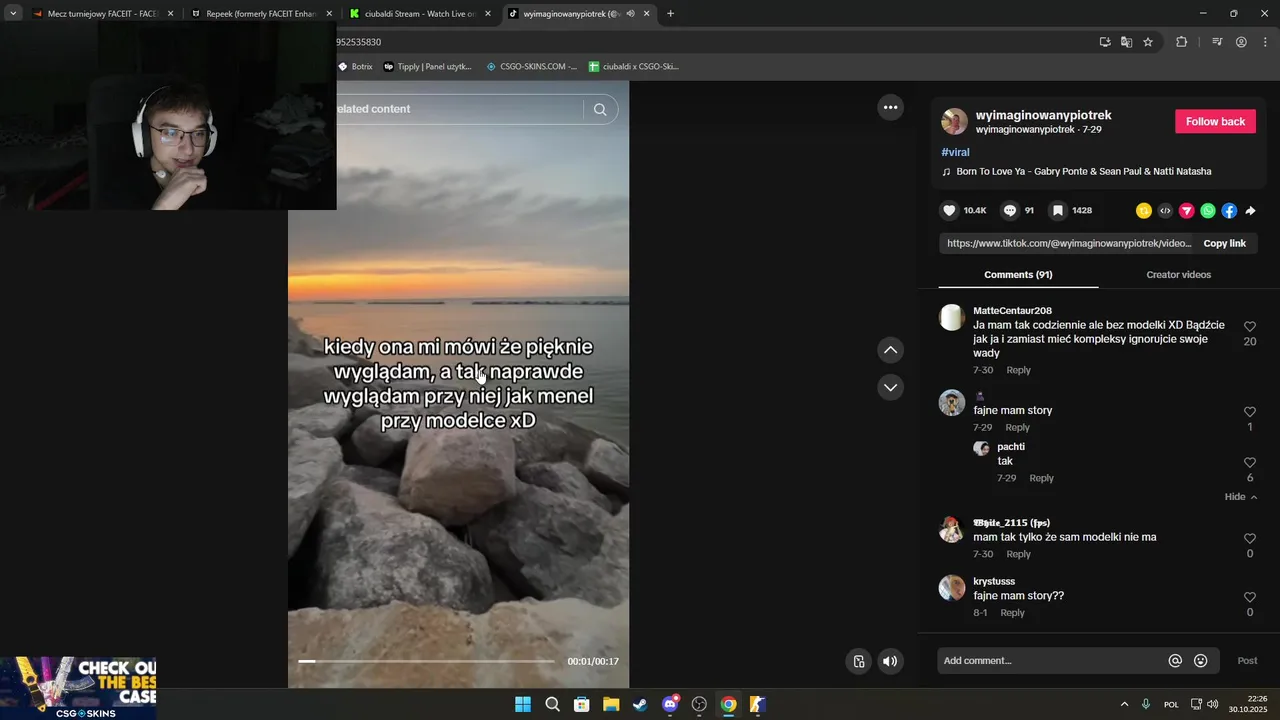Viewport: 1280px width, 720px height.
Task: Seek the video progress bar
Action: tap(426, 661)
